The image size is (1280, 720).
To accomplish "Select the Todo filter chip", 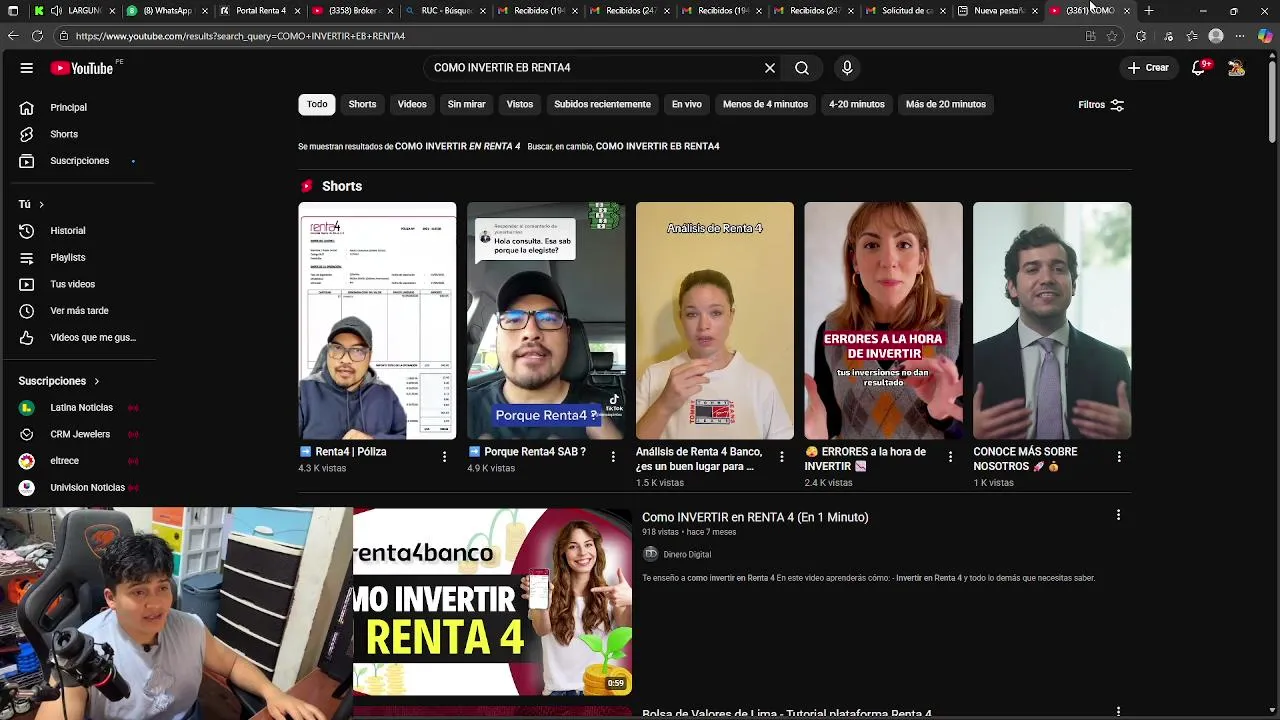I will click(317, 104).
